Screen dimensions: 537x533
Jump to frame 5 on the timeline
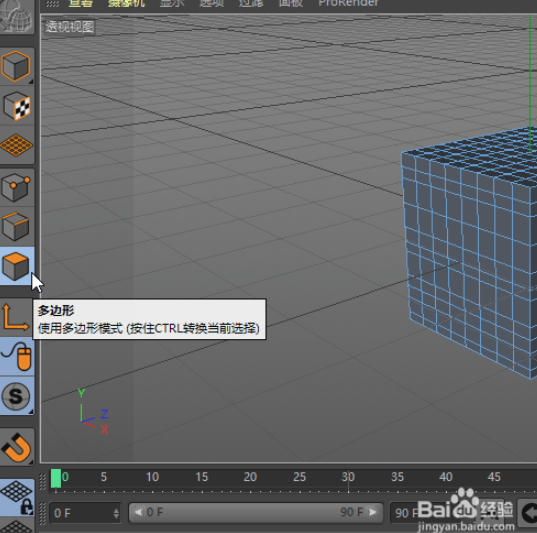click(x=104, y=477)
